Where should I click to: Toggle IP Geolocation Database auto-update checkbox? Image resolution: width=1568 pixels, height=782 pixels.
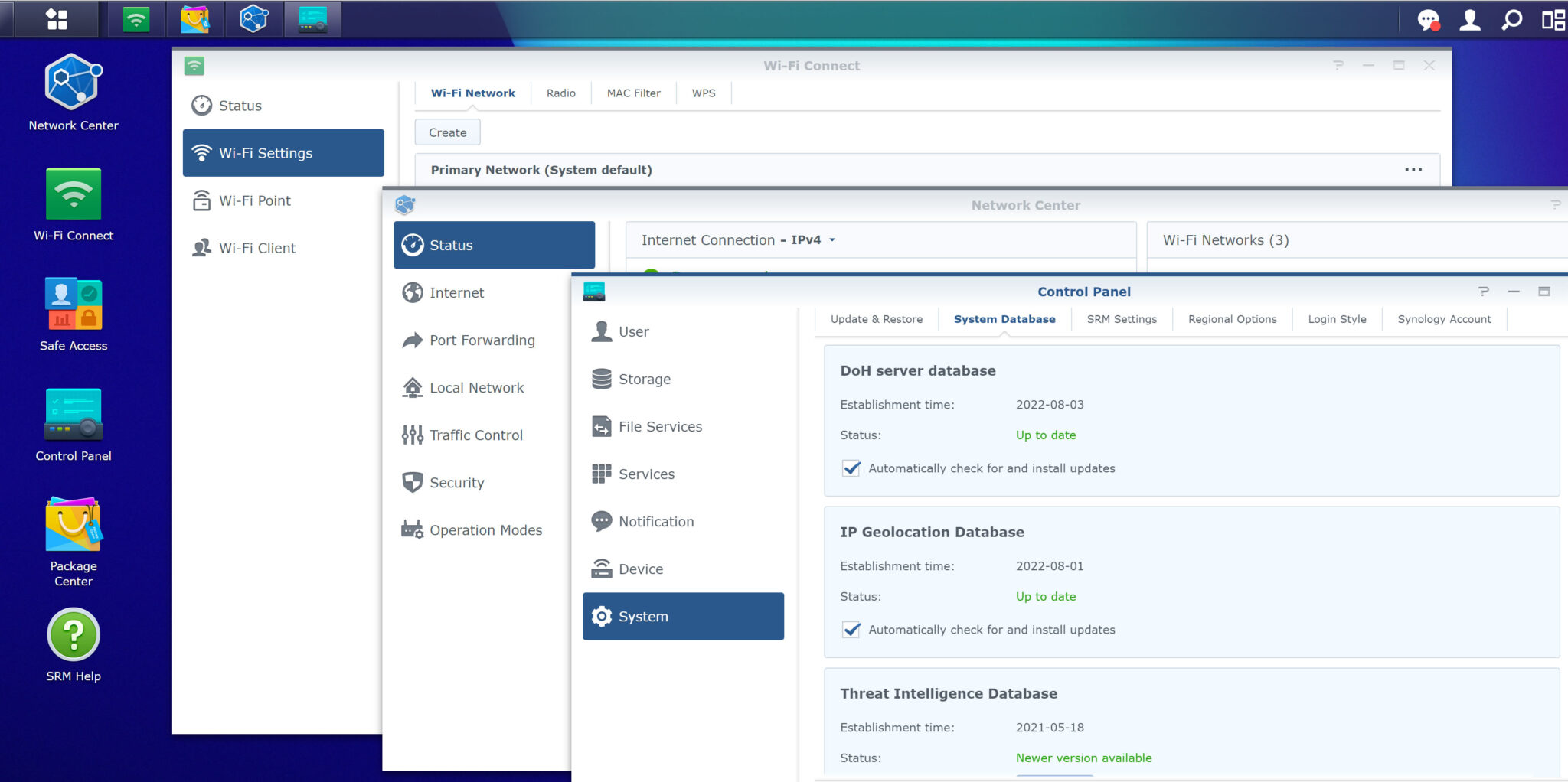(851, 630)
